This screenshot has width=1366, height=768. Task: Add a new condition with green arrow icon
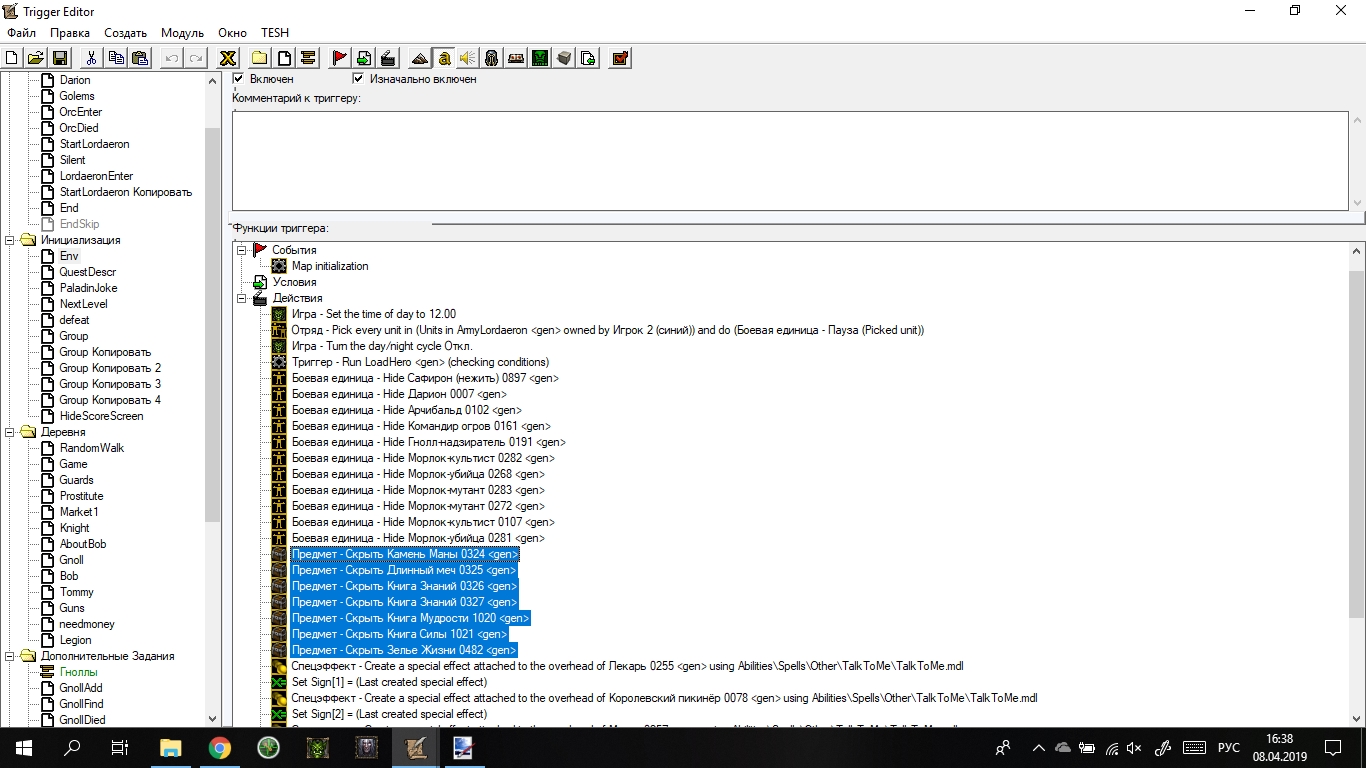364,58
